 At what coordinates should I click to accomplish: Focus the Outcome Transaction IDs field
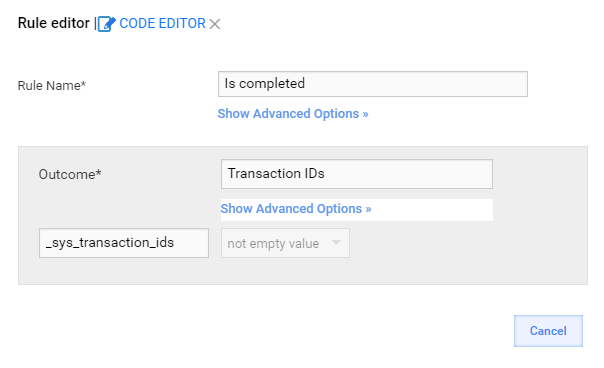[357, 174]
